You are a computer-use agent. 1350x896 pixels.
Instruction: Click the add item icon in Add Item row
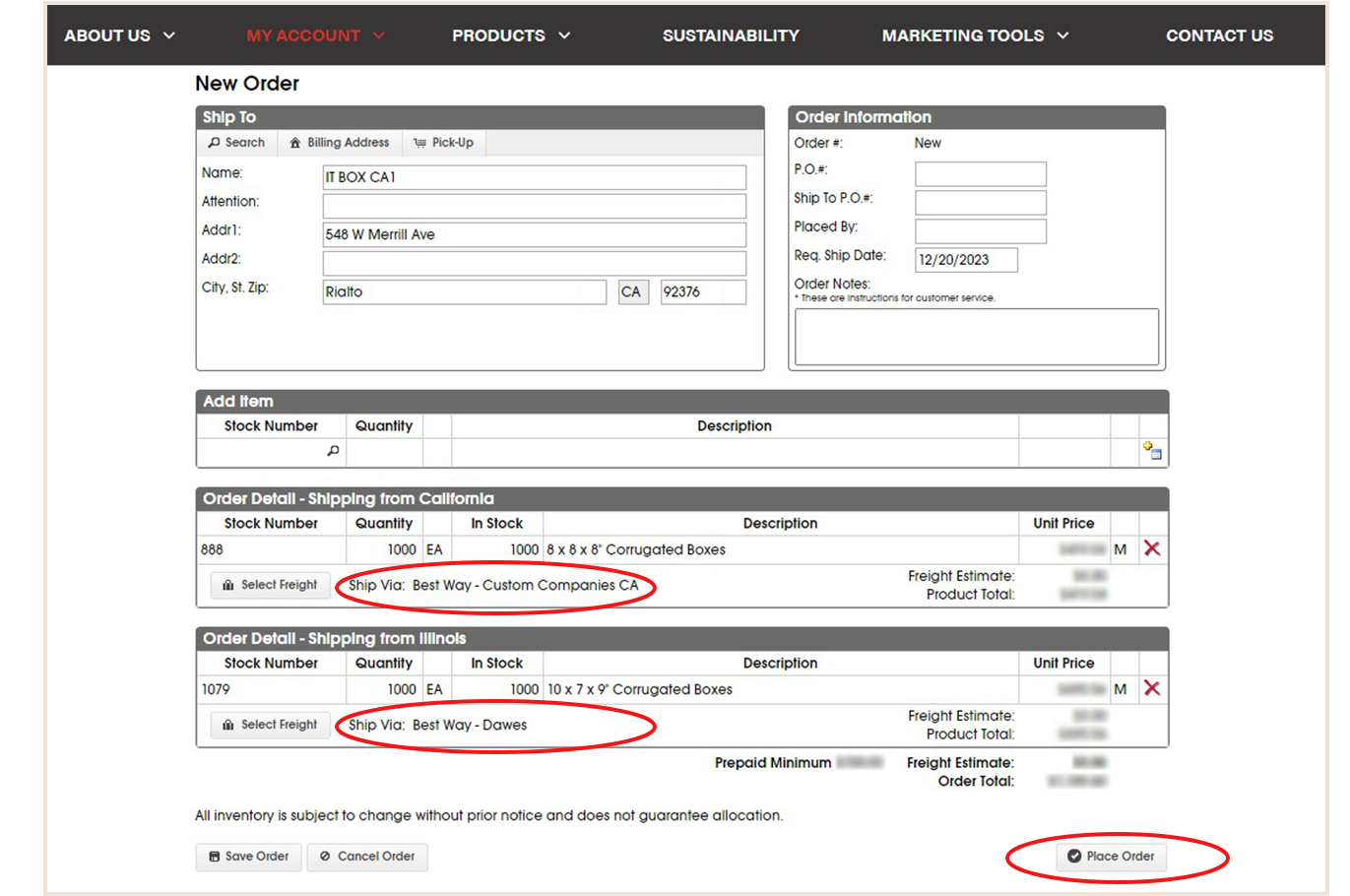coord(1152,451)
